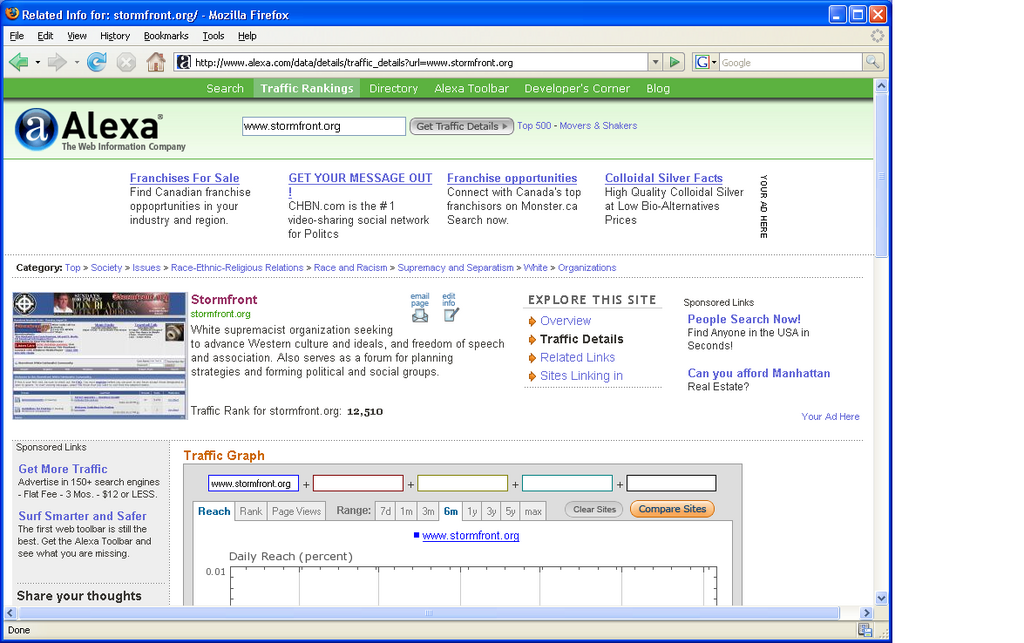The image size is (1024, 643).
Task: Click the red-bordered compare site field
Action: tap(358, 483)
